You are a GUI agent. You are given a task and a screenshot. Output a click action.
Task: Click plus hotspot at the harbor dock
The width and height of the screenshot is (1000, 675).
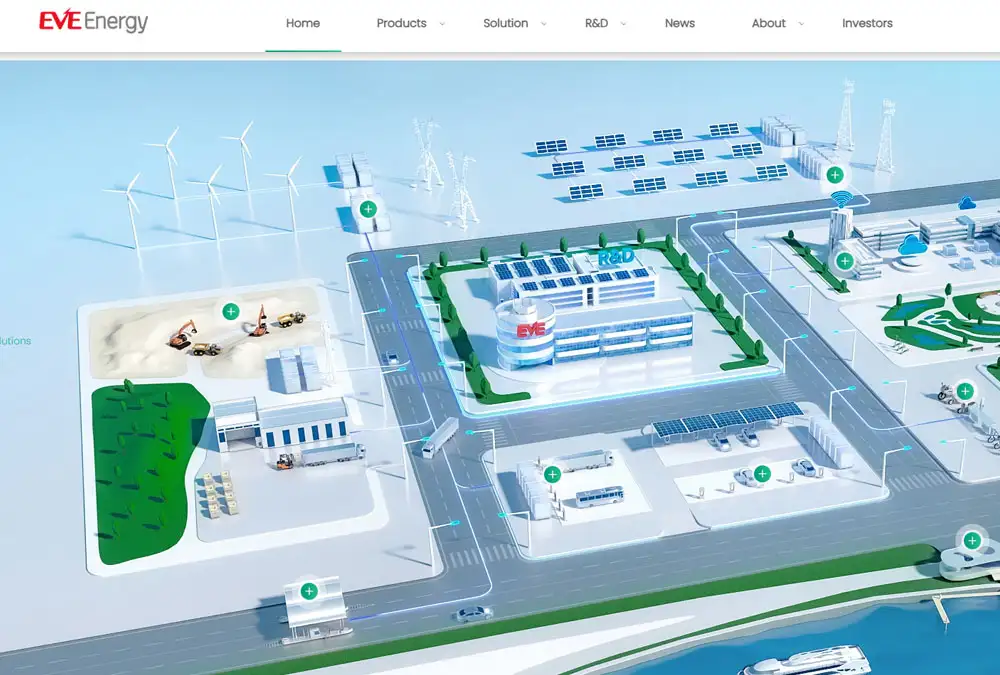coord(972,541)
